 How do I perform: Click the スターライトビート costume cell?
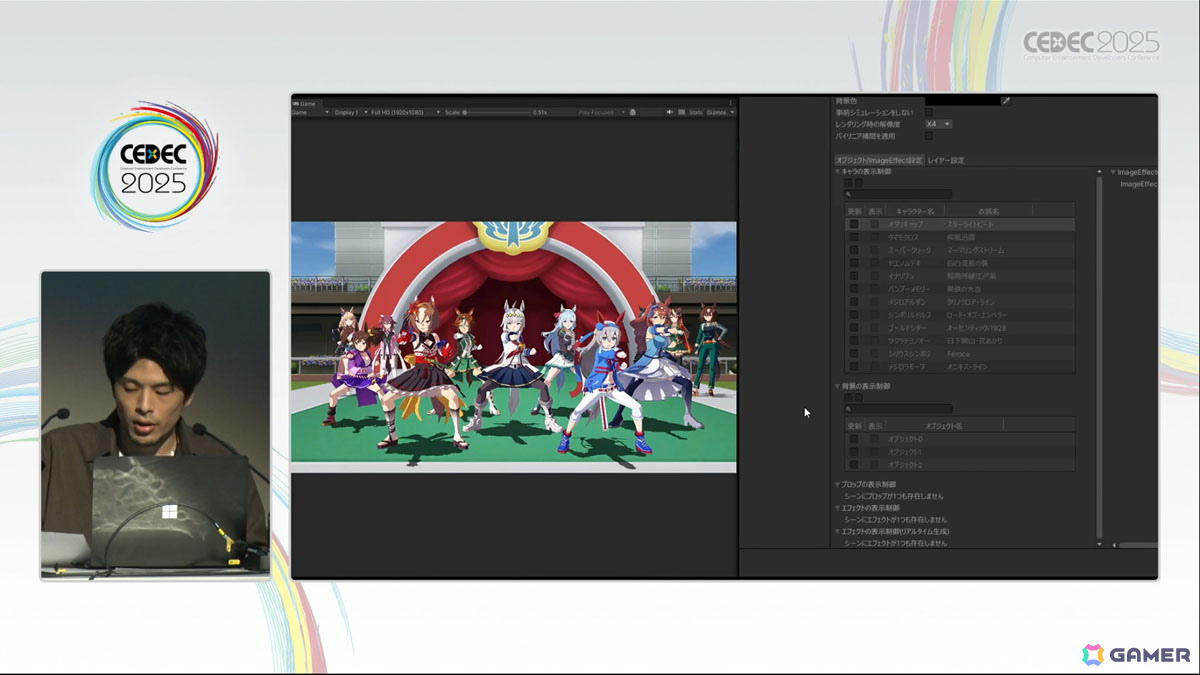click(970, 225)
